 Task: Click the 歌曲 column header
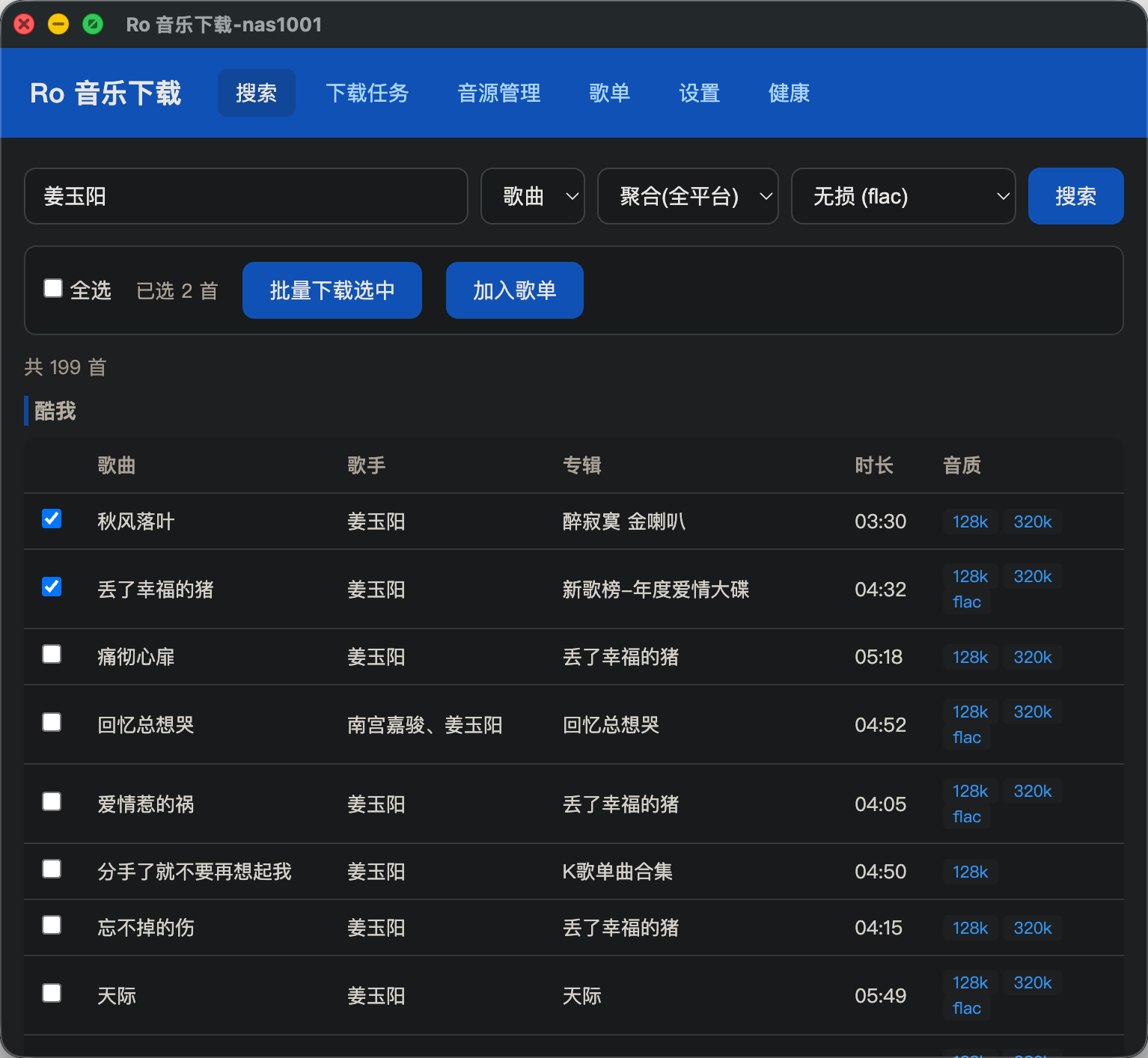coord(117,465)
